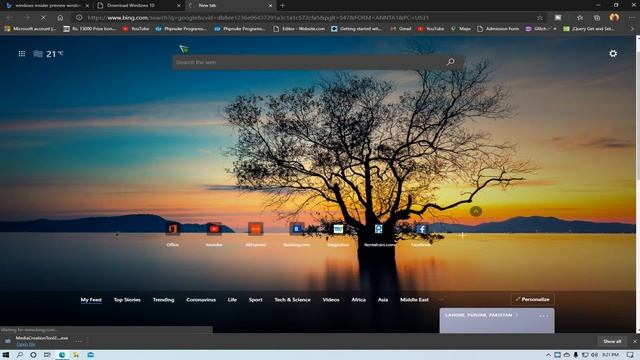
Task: Select the Asia feed tab
Action: click(x=383, y=300)
